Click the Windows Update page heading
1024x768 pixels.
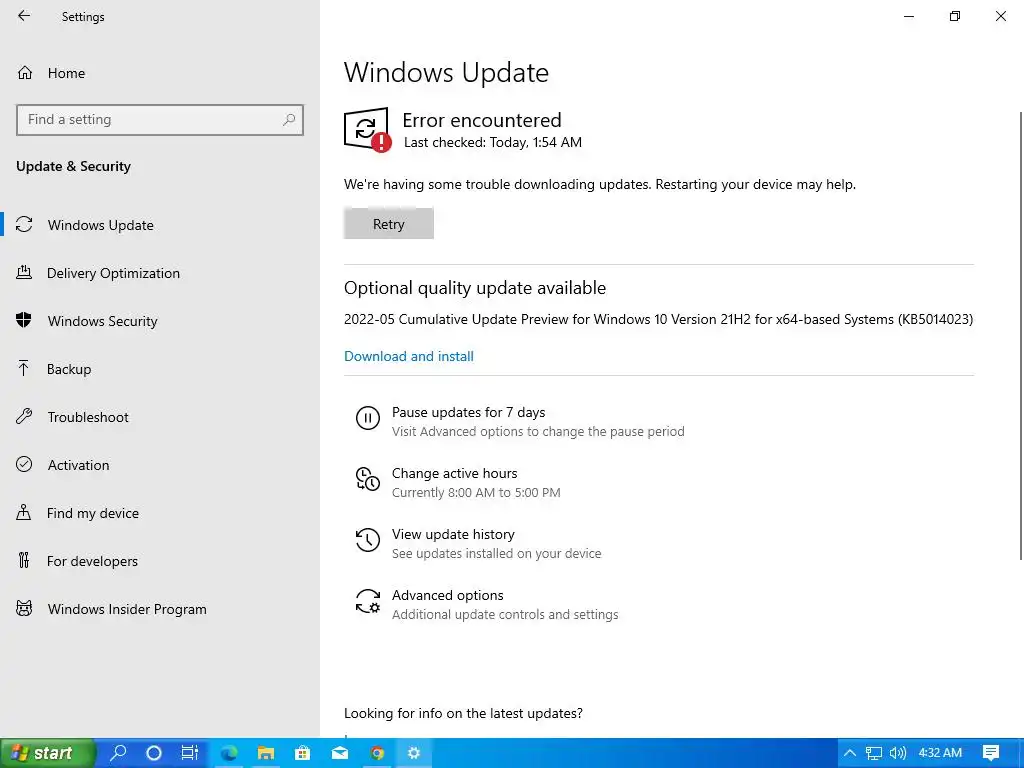446,72
